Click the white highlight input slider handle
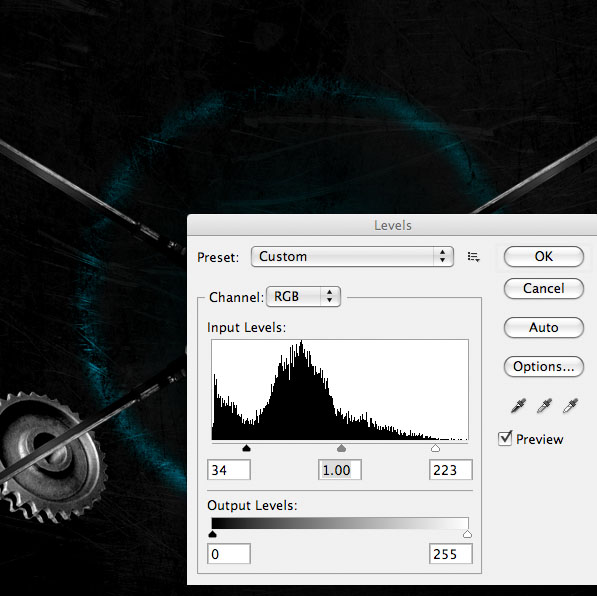 tap(435, 448)
